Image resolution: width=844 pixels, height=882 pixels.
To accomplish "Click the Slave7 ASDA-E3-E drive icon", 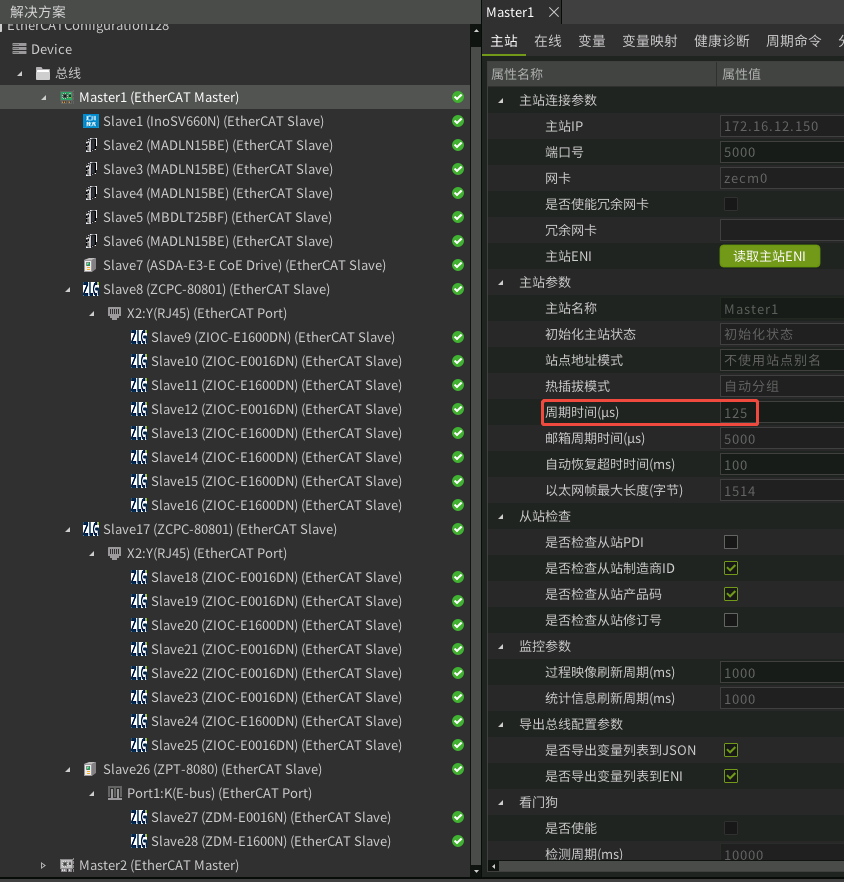I will coord(89,265).
